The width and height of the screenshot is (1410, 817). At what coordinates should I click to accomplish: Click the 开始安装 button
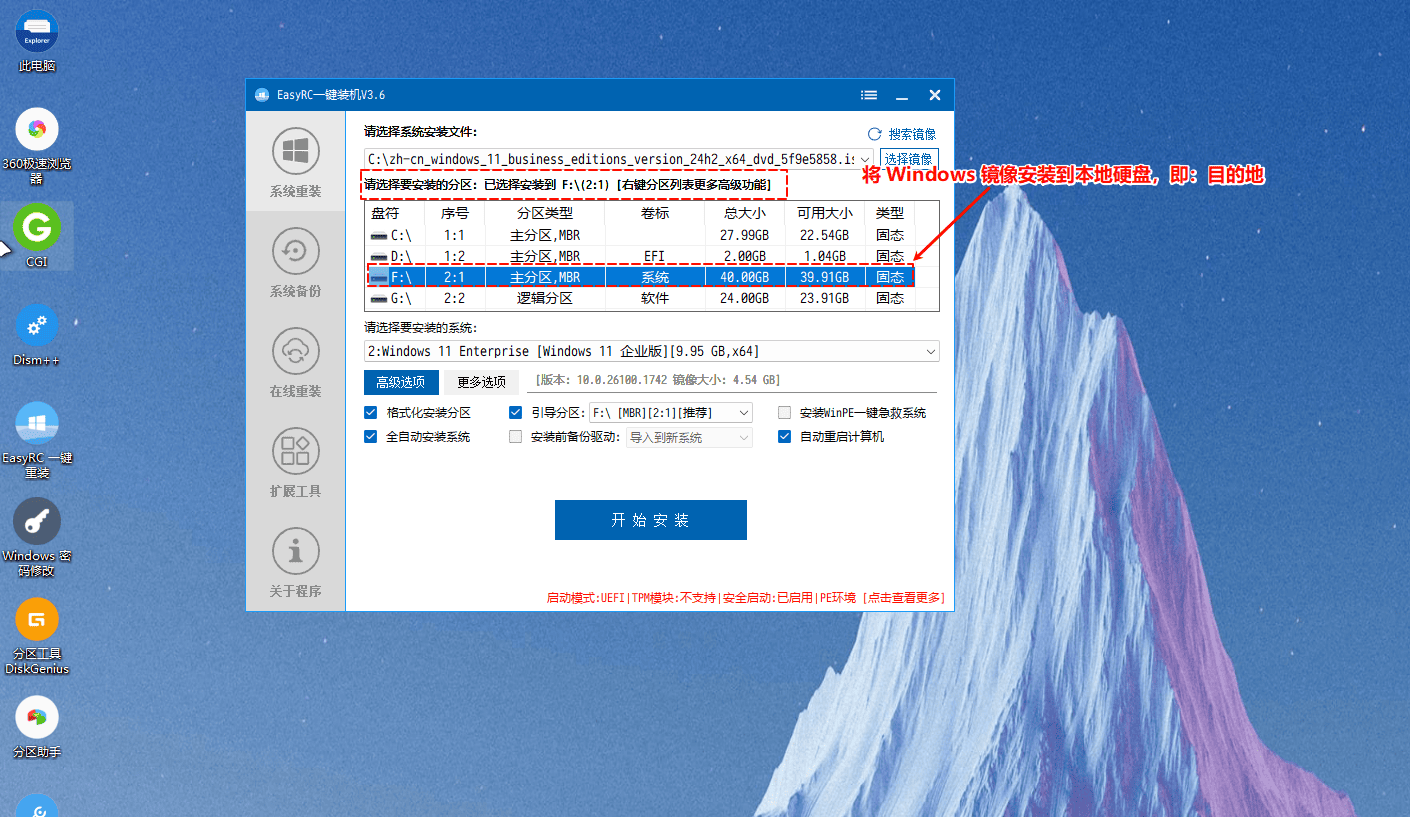click(651, 520)
